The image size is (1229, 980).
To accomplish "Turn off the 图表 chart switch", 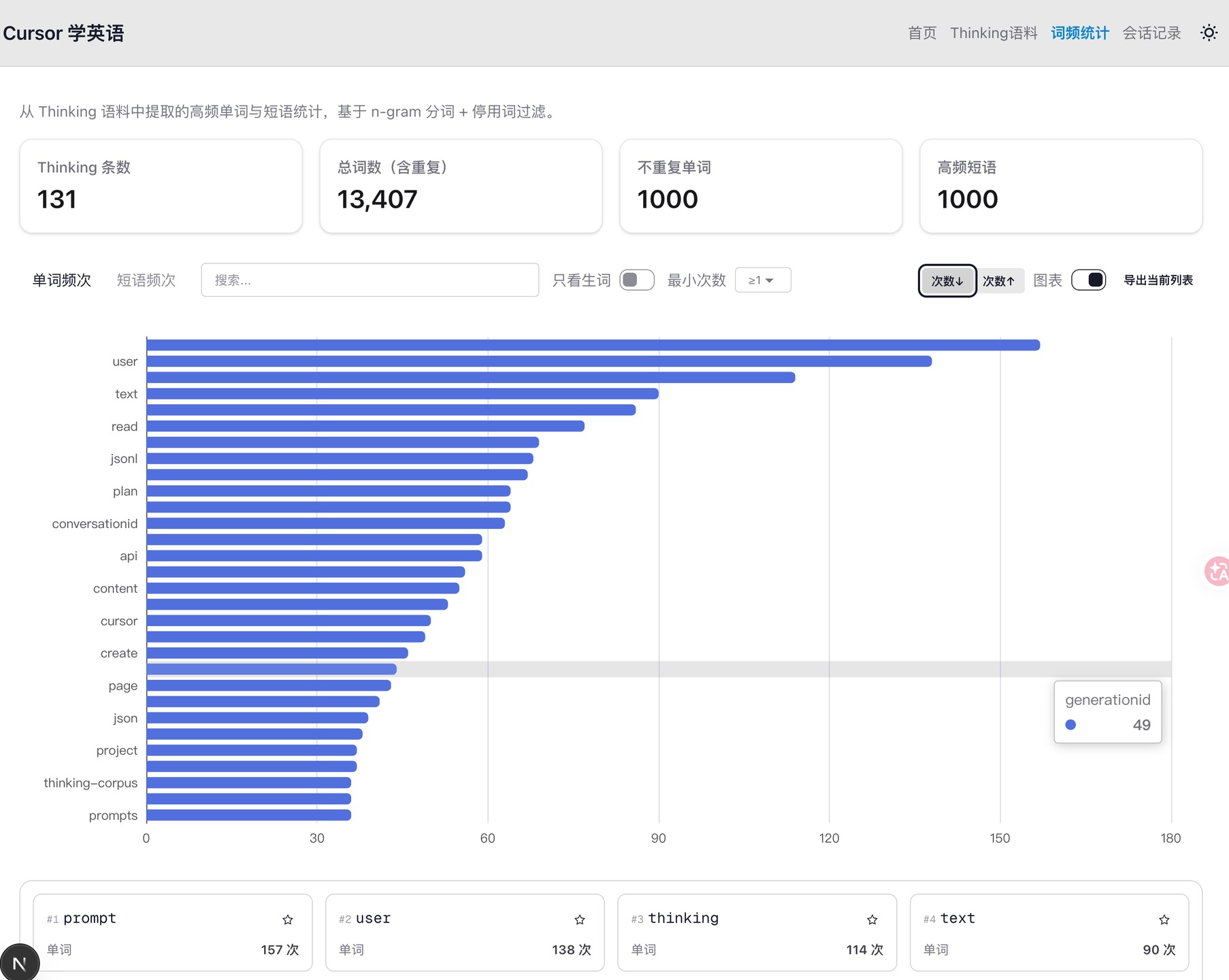I will pos(1088,280).
